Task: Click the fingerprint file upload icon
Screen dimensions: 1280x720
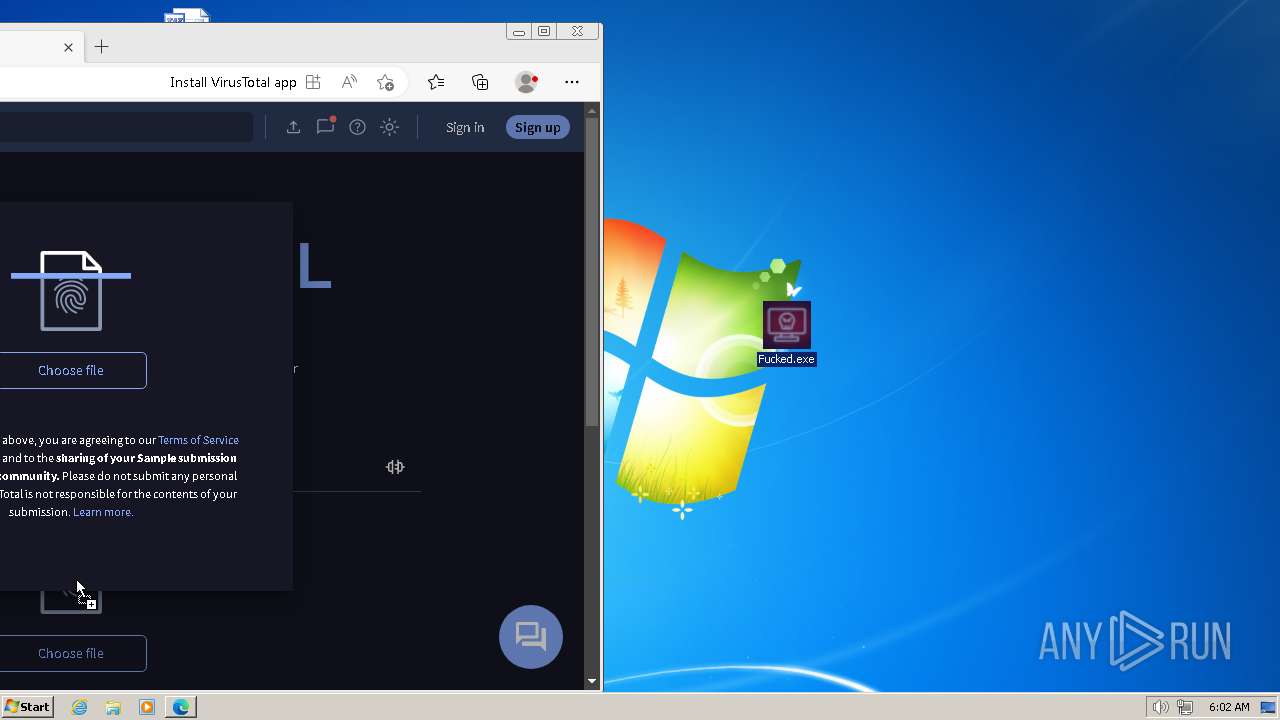Action: [x=71, y=291]
